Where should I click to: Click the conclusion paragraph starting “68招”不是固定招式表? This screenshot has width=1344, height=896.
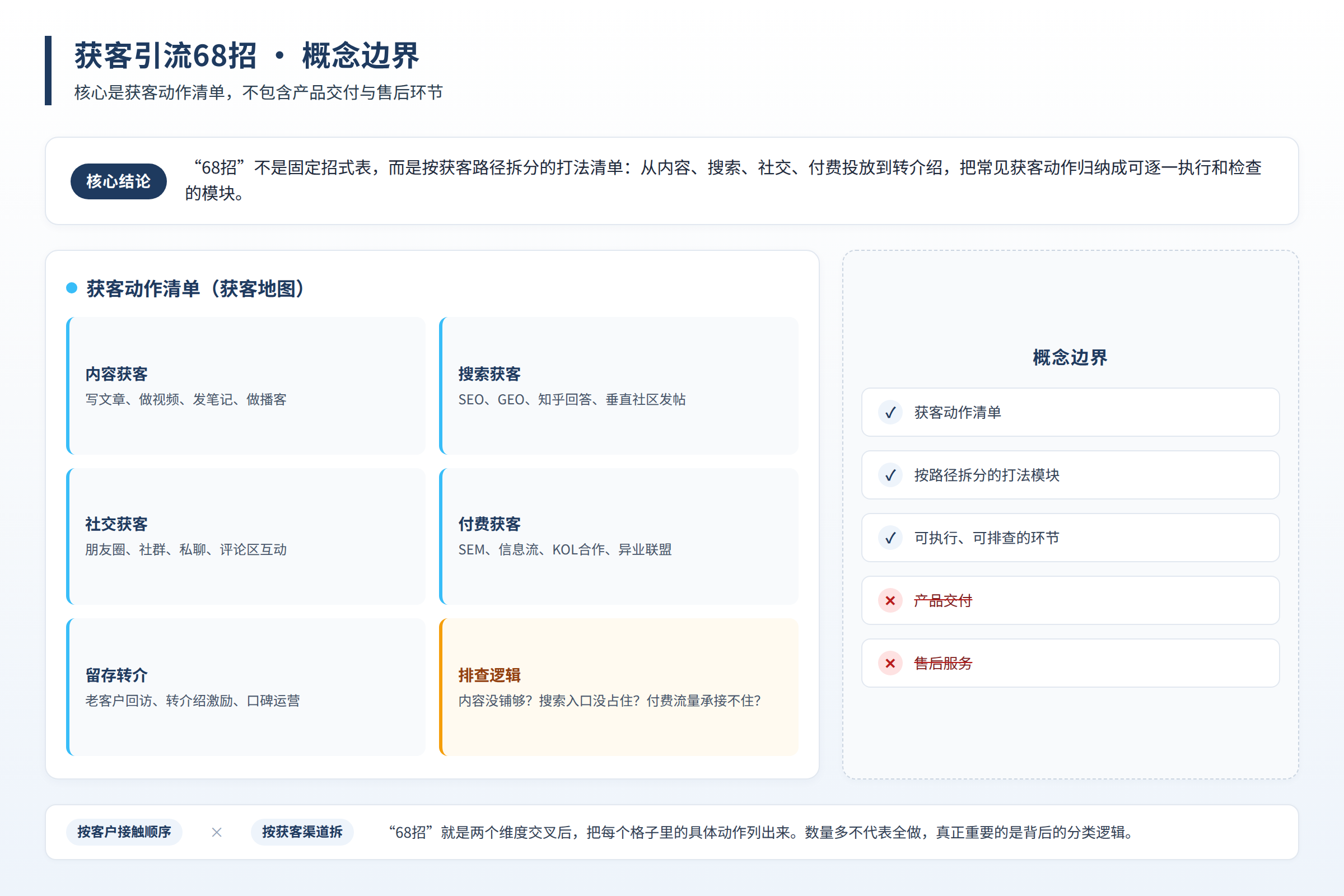(724, 180)
